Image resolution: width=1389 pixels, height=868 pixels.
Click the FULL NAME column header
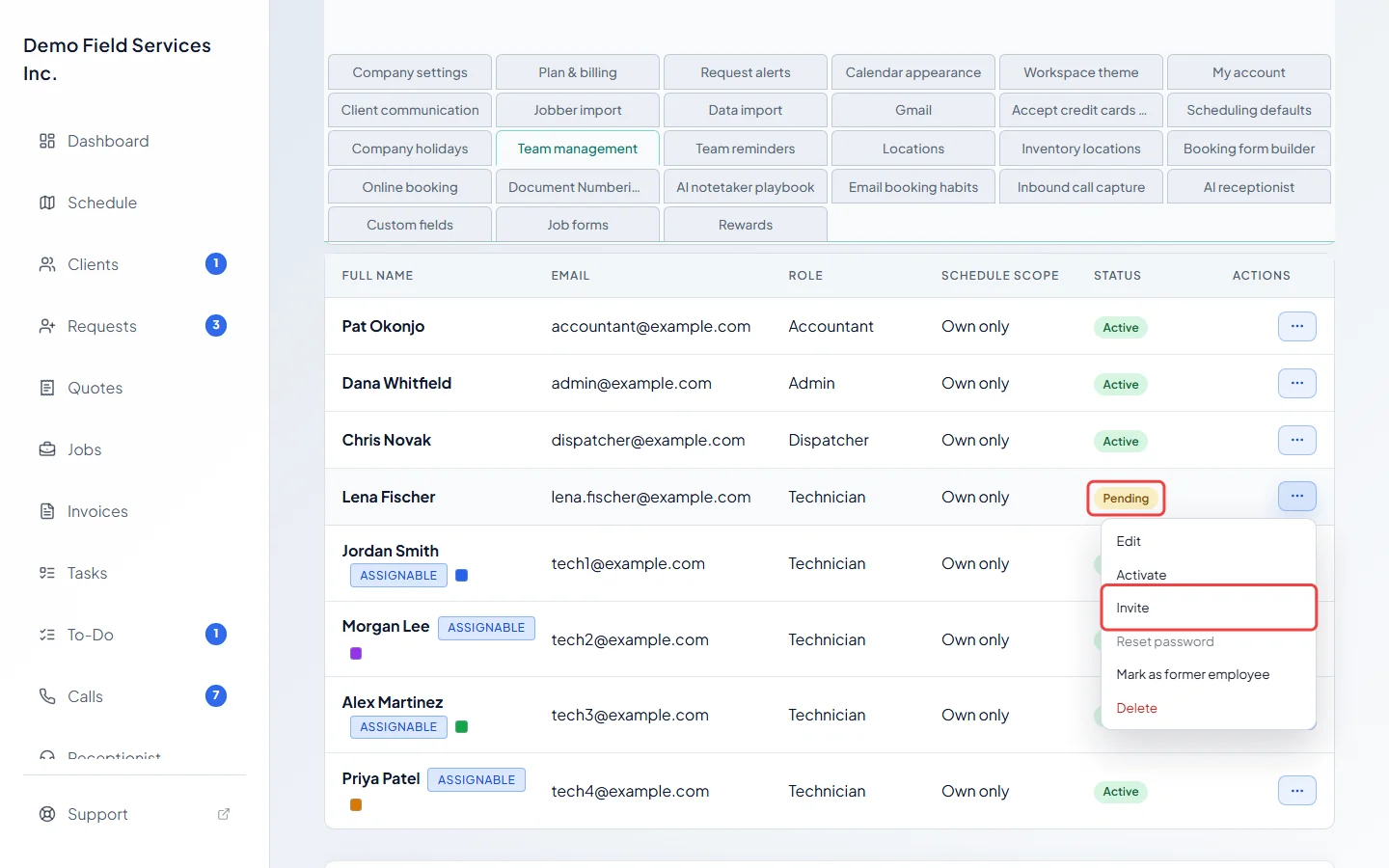377,276
